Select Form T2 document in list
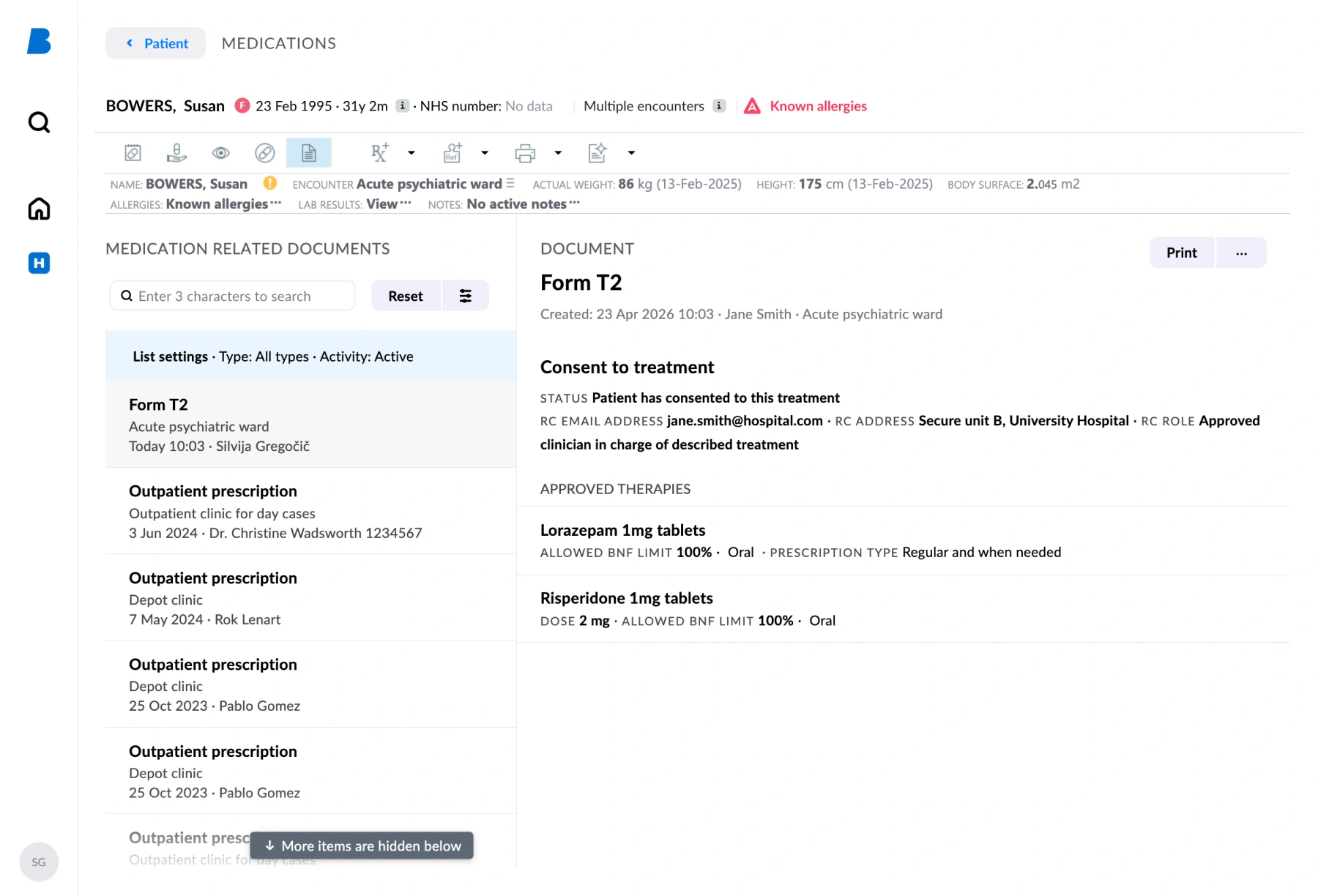The width and height of the screenshot is (1318, 896). tap(310, 425)
